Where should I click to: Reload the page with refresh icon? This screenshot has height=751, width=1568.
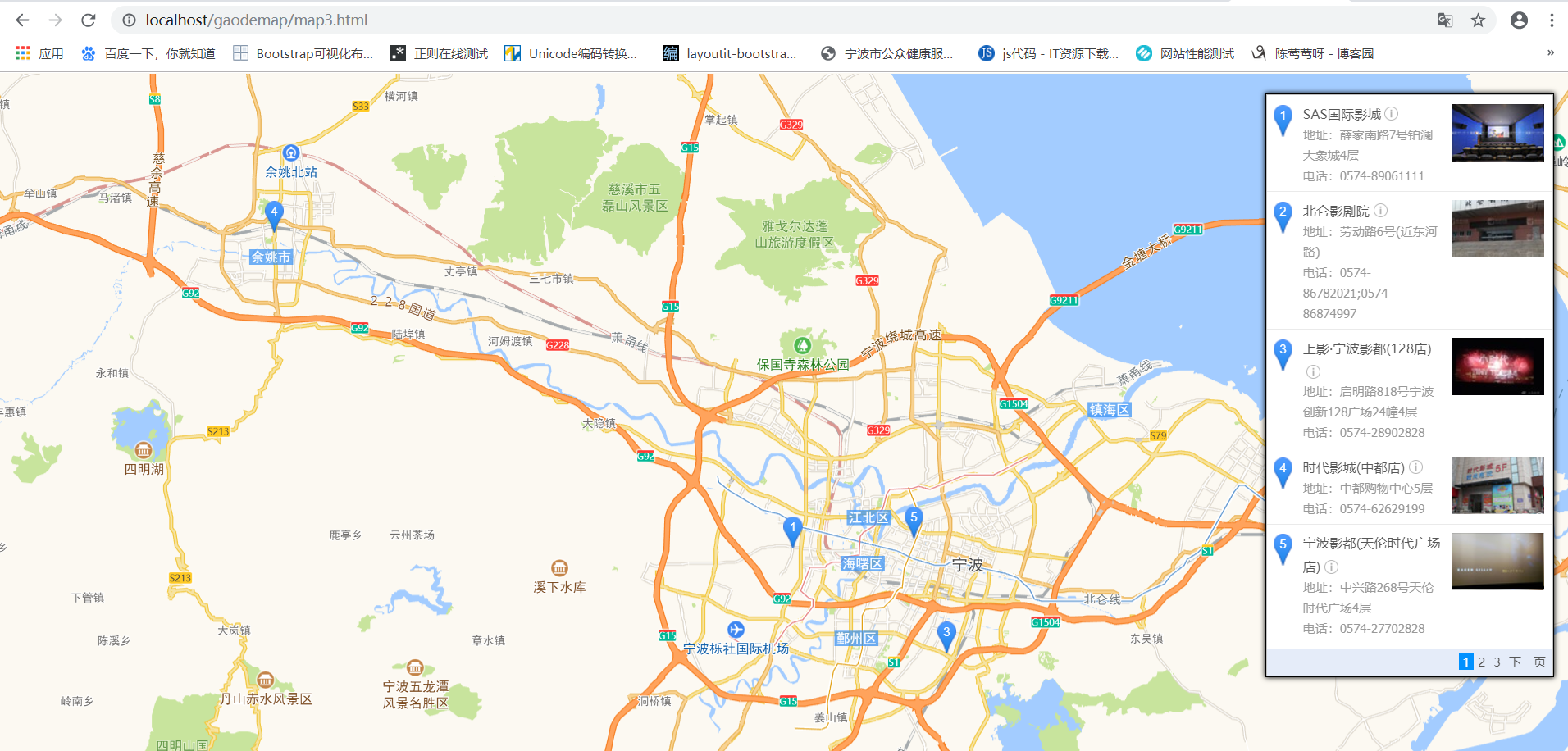pyautogui.click(x=88, y=20)
